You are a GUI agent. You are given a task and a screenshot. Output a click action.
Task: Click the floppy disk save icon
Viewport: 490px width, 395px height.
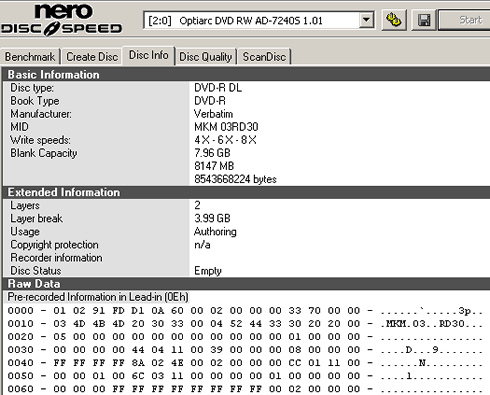424,20
